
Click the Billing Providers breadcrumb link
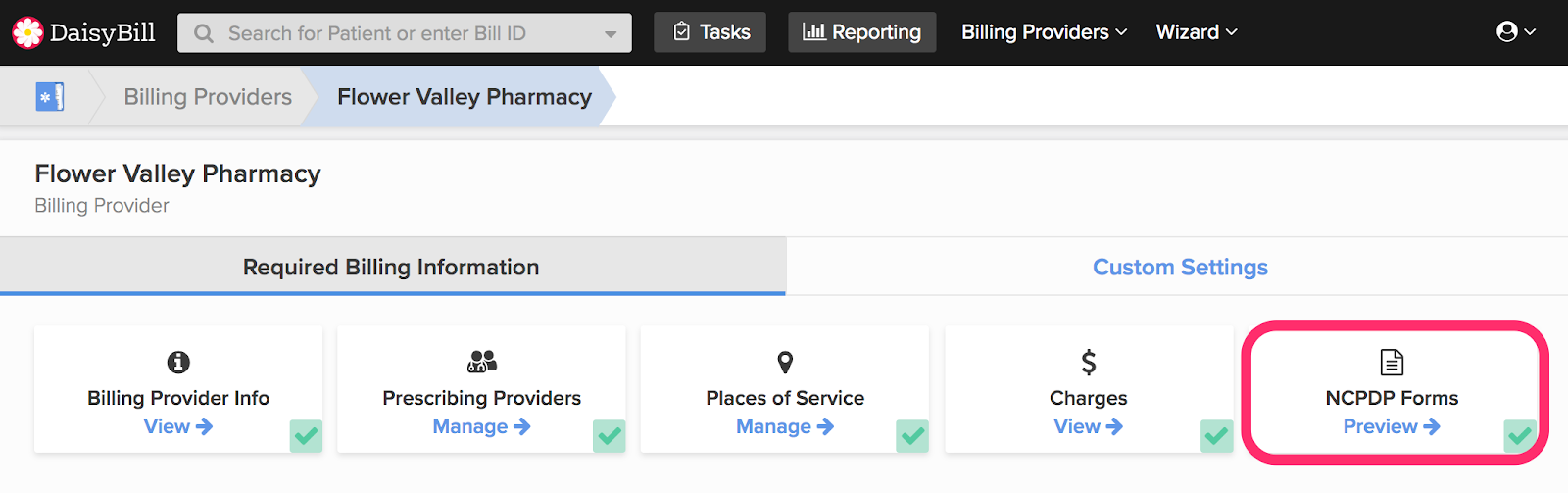coord(208,97)
